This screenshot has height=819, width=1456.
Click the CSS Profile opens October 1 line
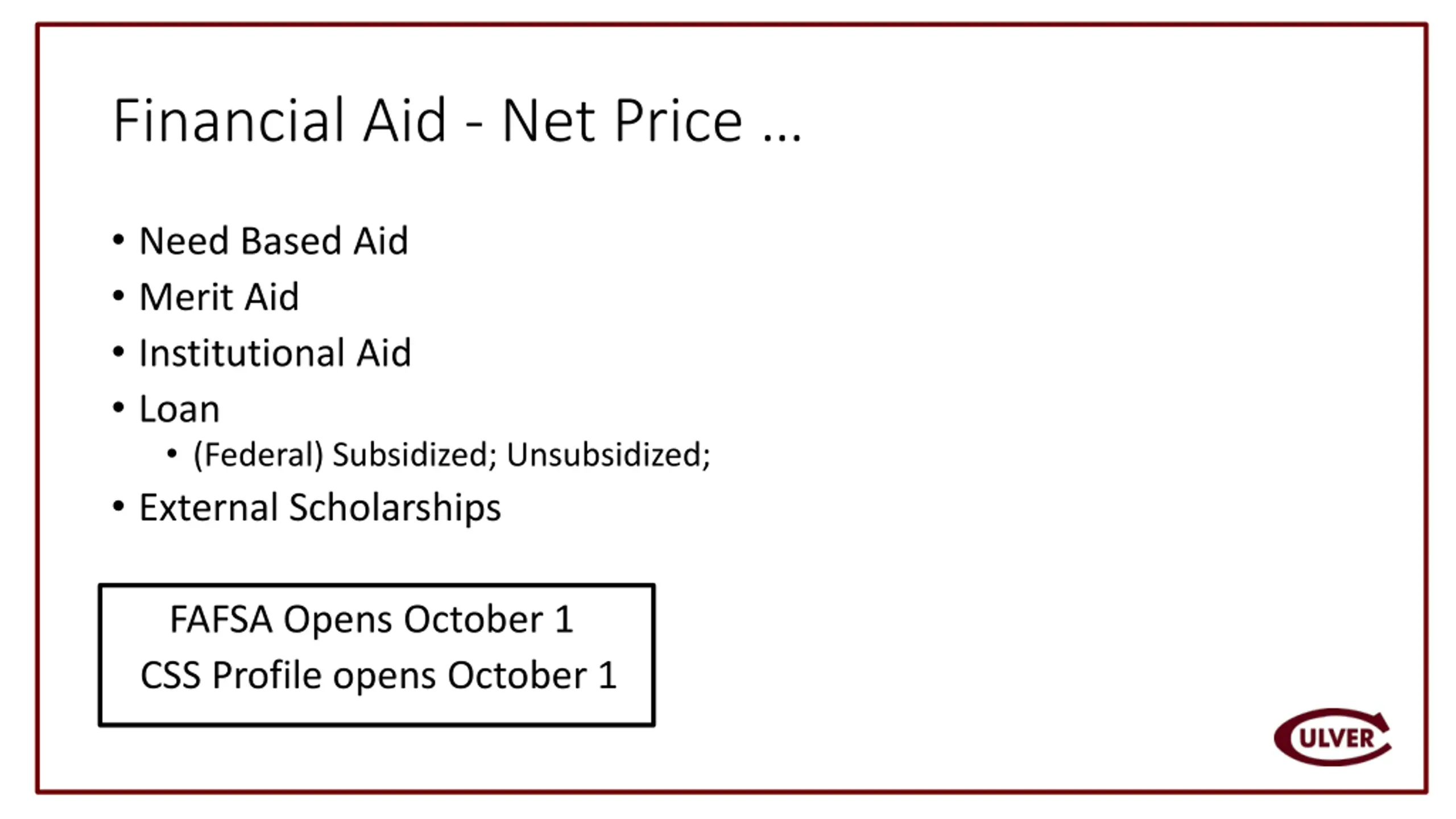pos(378,675)
